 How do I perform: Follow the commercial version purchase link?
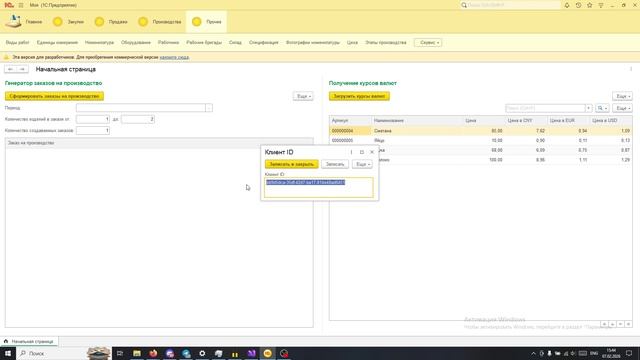(174, 57)
